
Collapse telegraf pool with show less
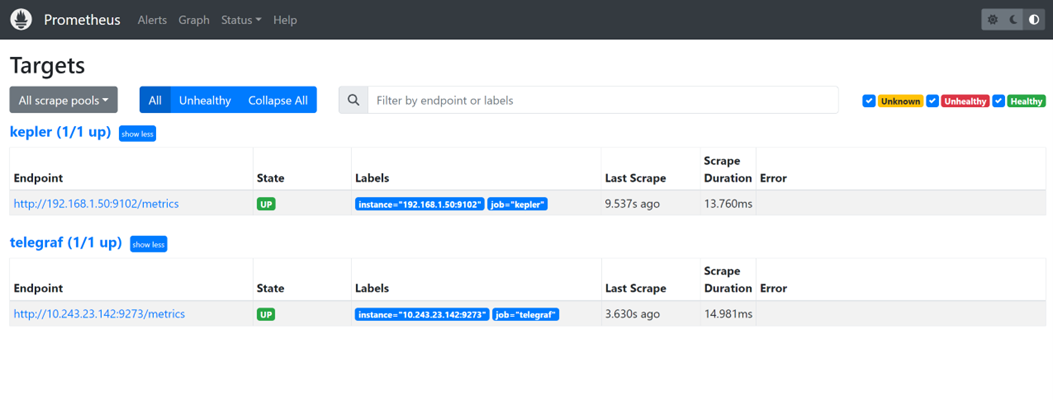pyautogui.click(x=148, y=244)
